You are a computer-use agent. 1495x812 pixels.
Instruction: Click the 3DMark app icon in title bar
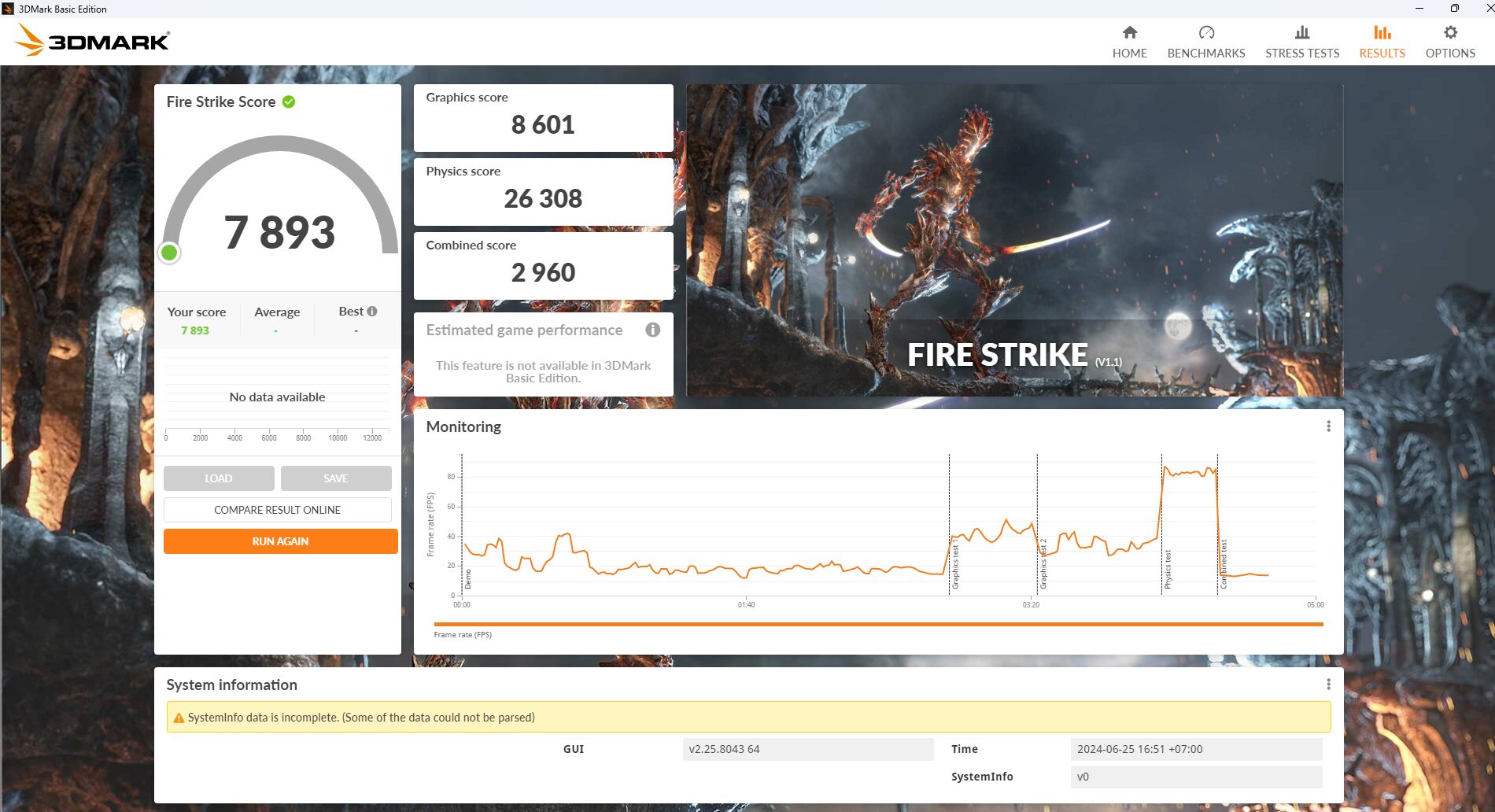click(8, 9)
